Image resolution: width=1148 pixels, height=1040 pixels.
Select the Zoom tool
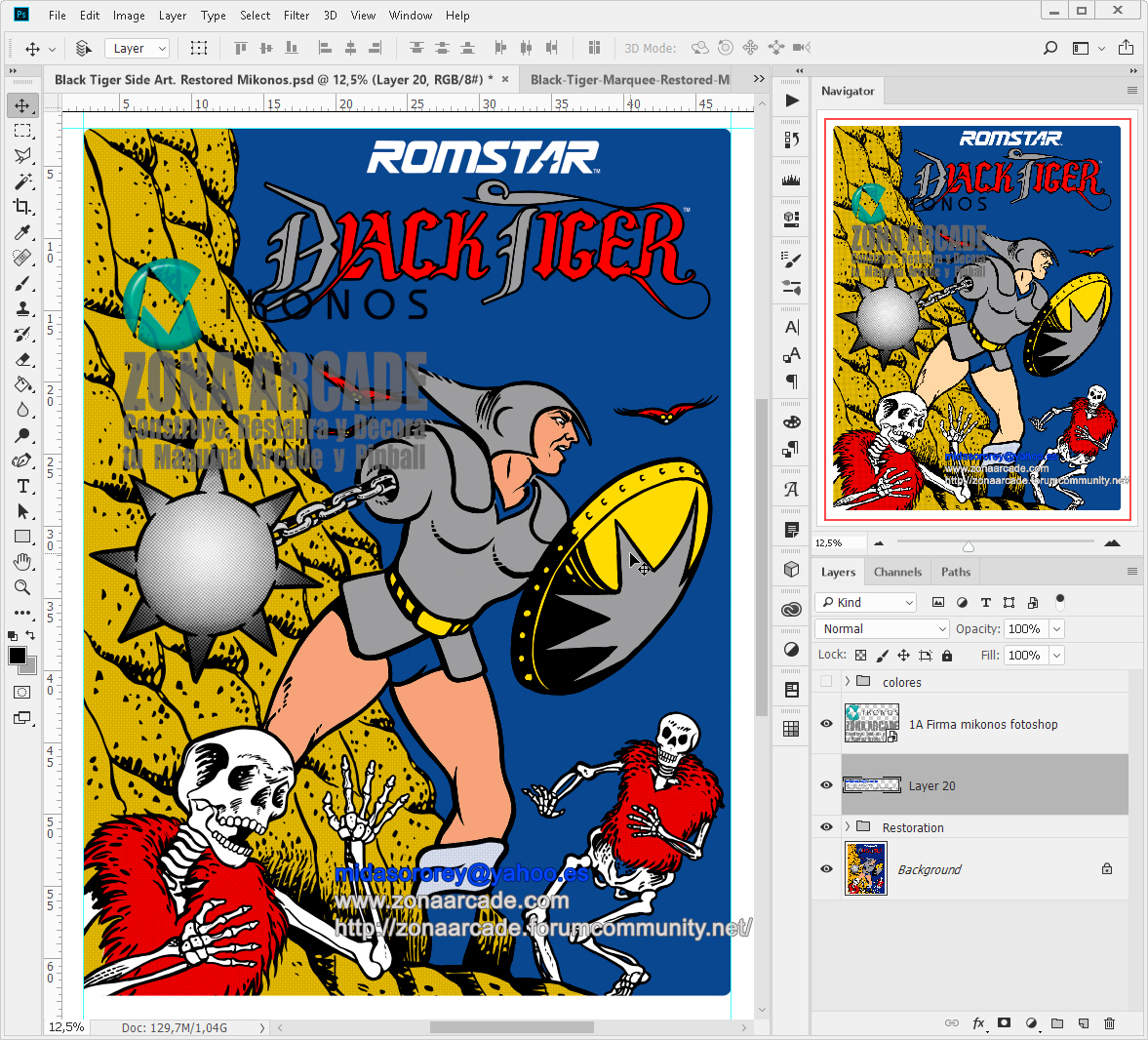click(22, 587)
